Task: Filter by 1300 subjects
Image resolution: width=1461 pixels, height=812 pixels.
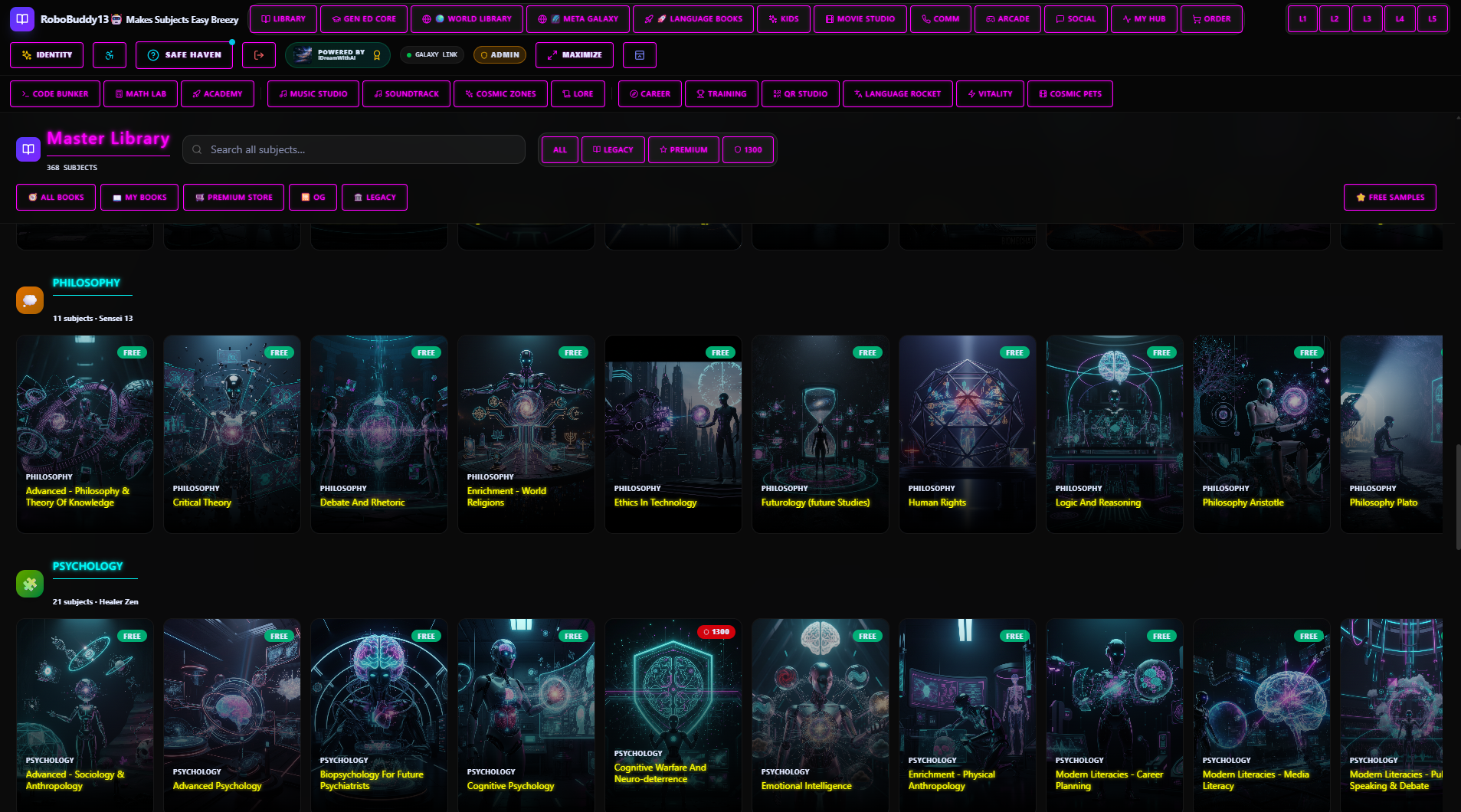Action: (748, 150)
